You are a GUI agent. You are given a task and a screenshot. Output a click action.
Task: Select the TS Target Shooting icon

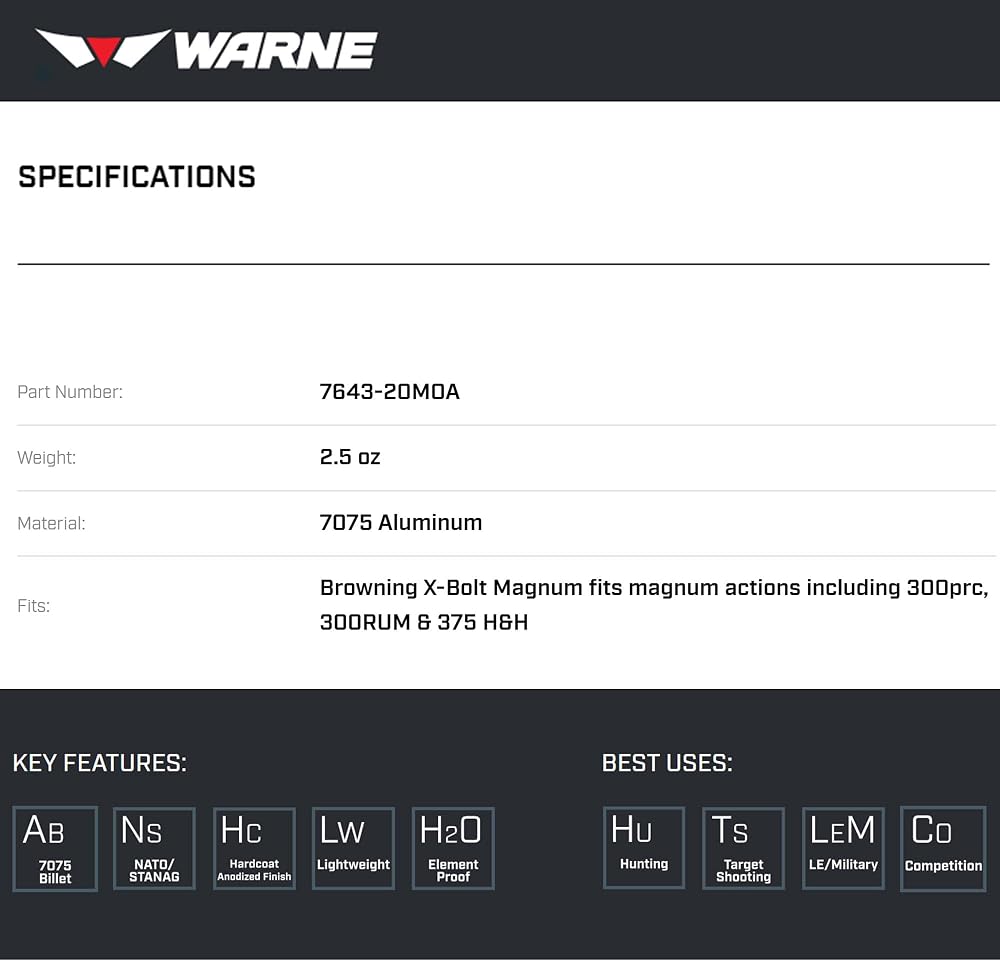click(x=744, y=848)
